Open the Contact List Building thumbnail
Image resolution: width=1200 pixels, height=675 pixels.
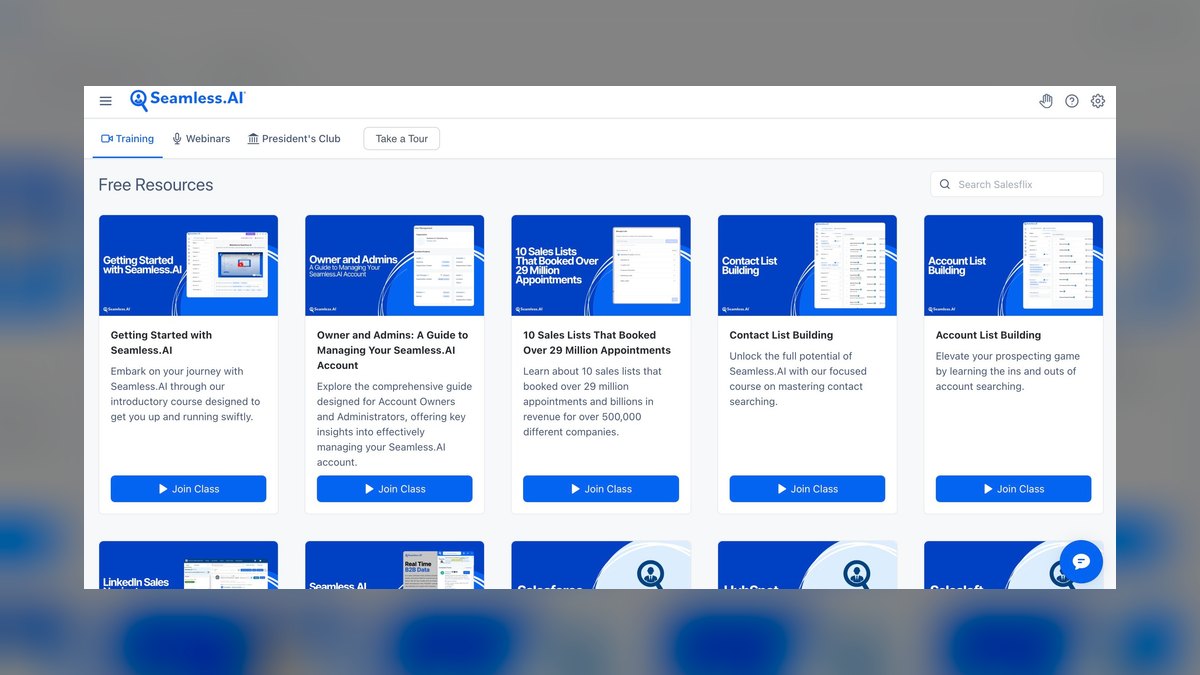(807, 265)
